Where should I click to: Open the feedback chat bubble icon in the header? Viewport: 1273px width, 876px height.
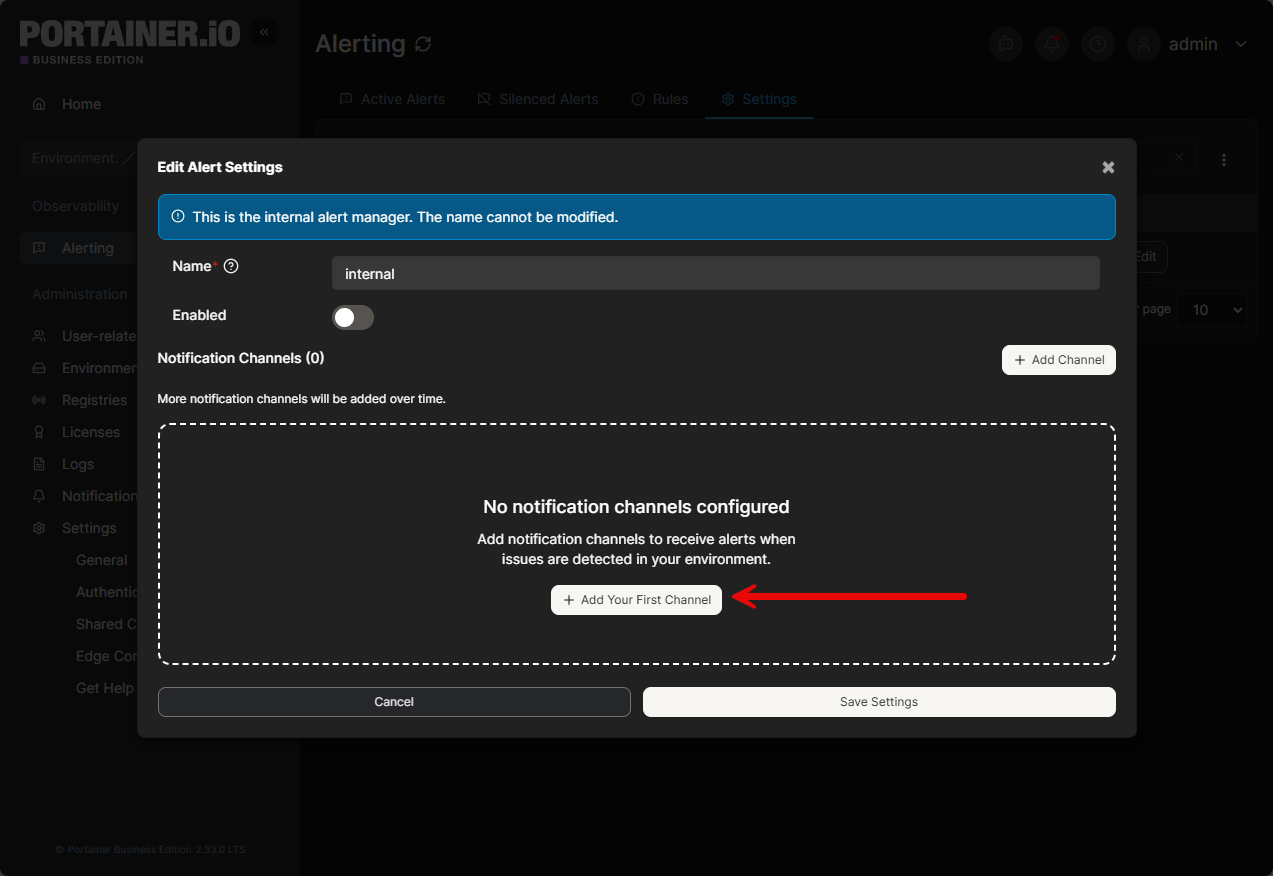1006,44
